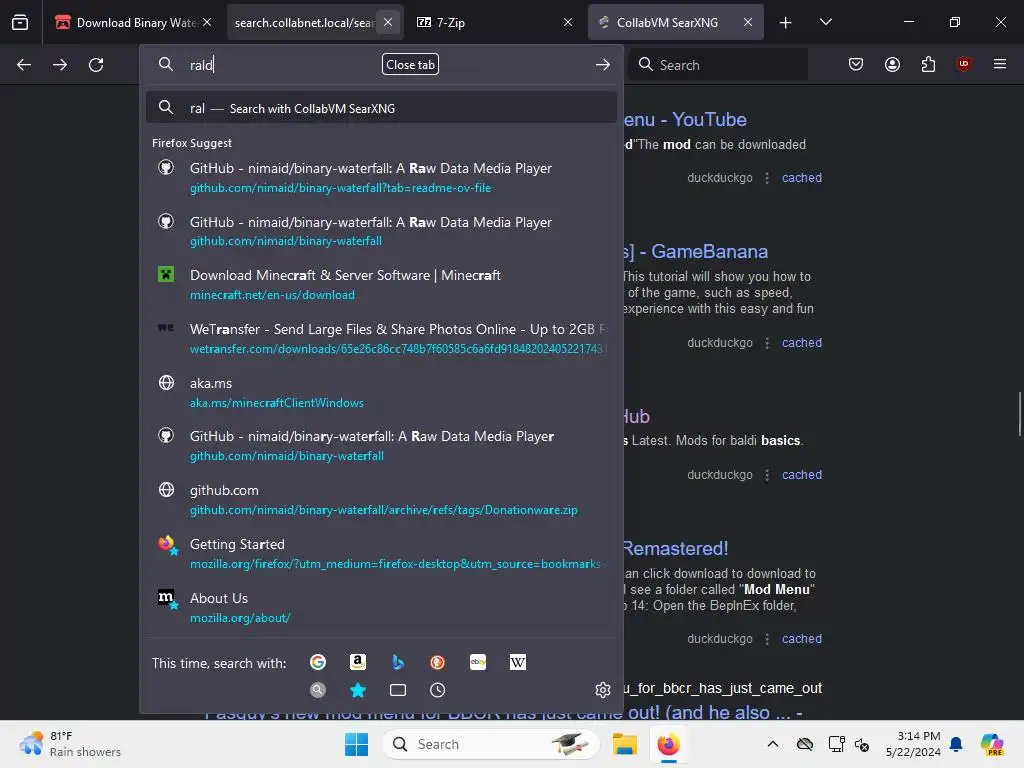Open Remastered! search result title
1024x768 pixels.
click(x=676, y=548)
